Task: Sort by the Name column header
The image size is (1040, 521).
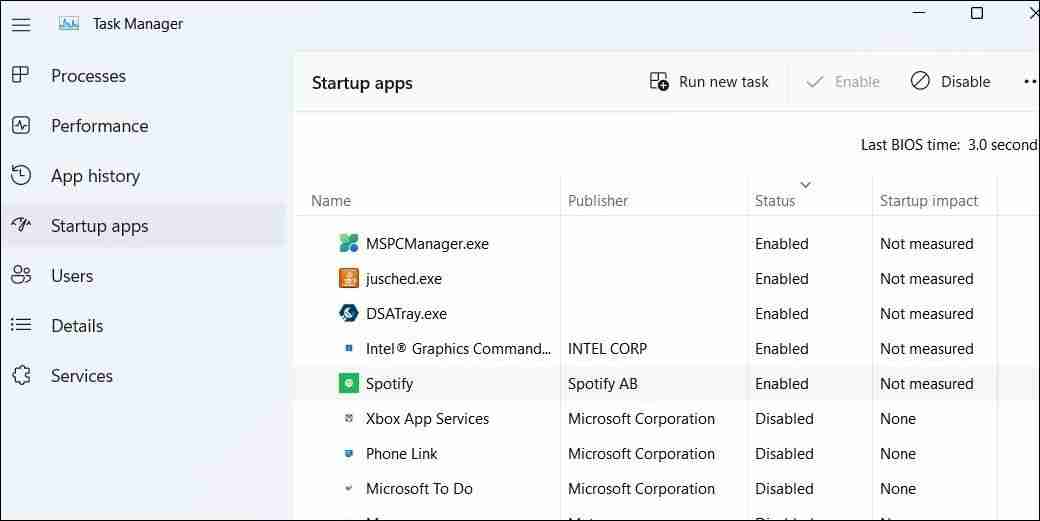Action: (331, 201)
